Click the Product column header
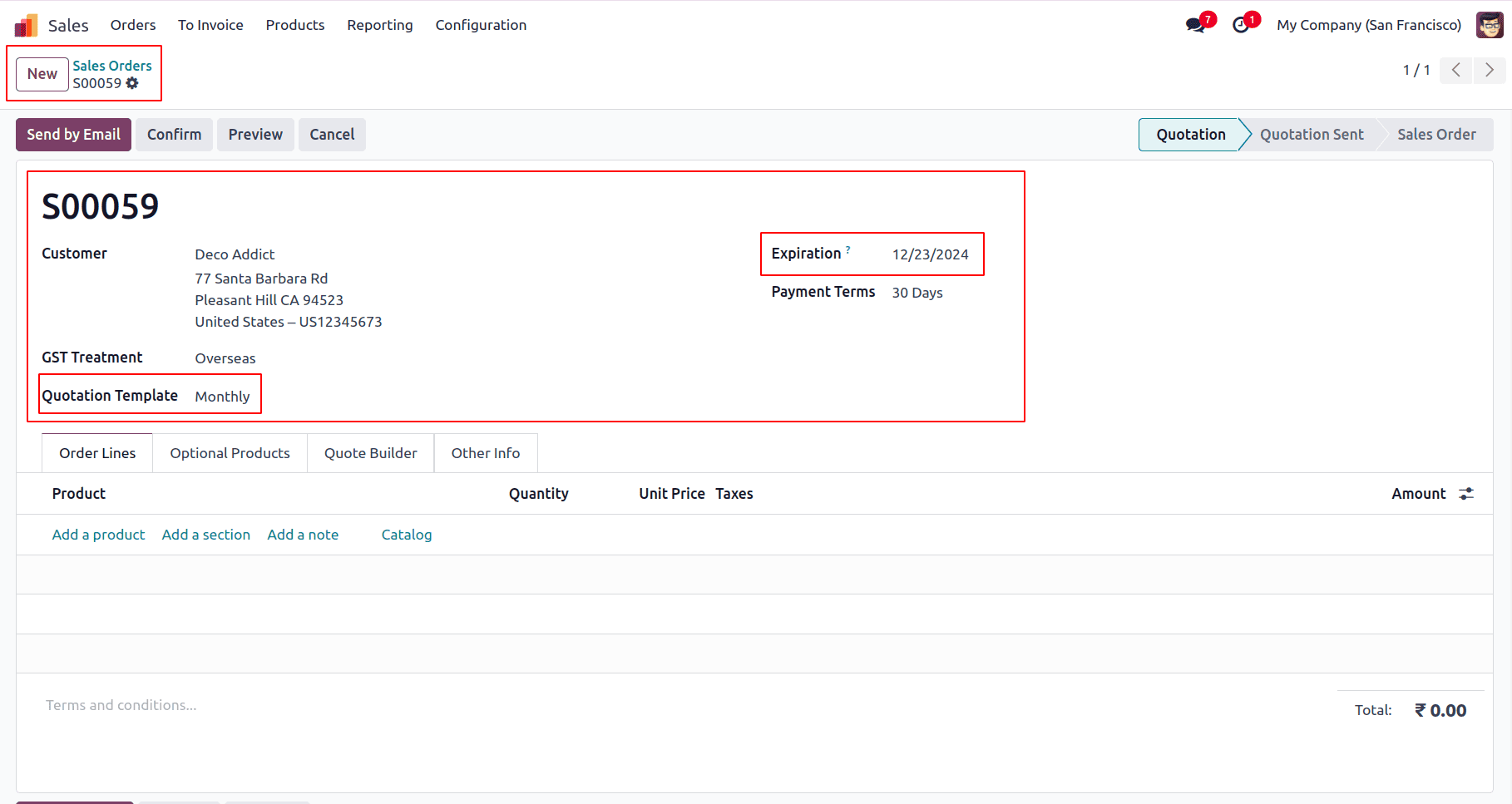Image resolution: width=1512 pixels, height=804 pixels. pyautogui.click(x=79, y=494)
